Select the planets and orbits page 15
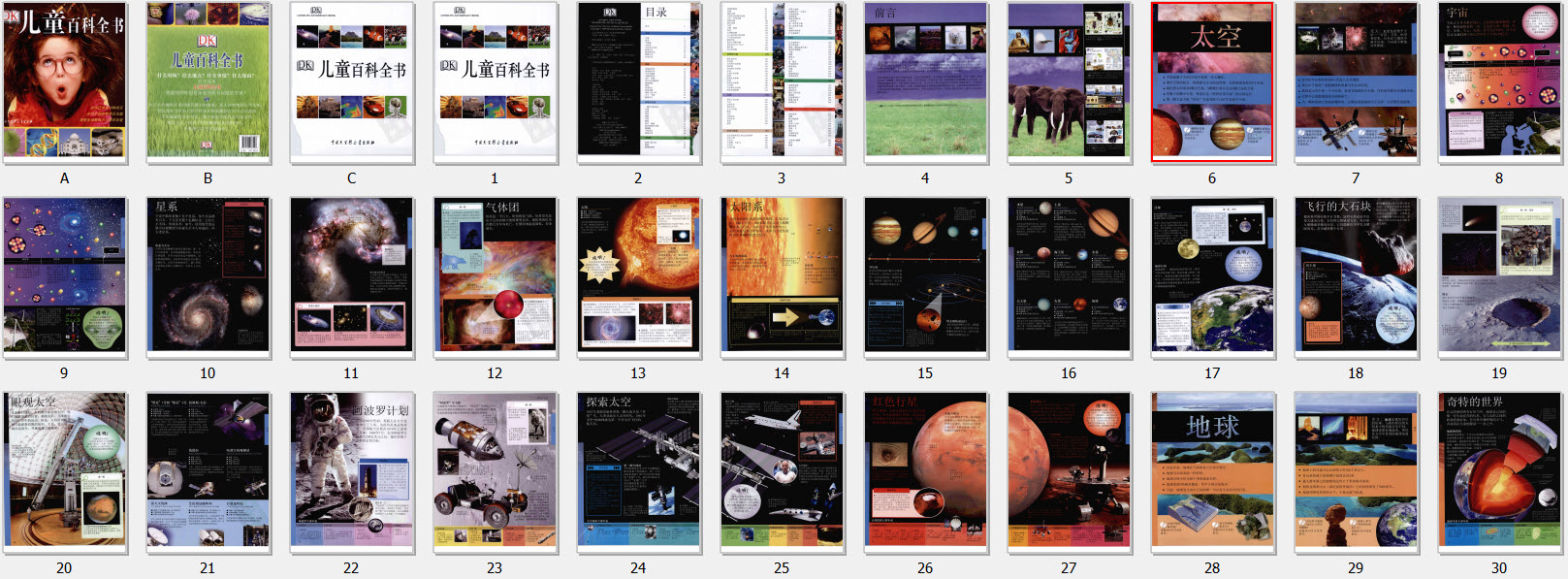The image size is (1568, 579). click(x=925, y=276)
